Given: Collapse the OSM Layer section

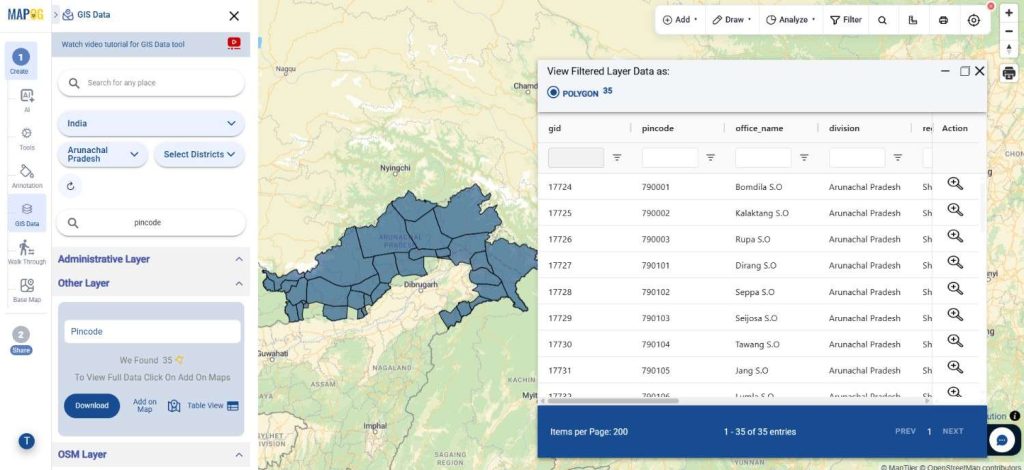Looking at the screenshot, I should point(238,455).
